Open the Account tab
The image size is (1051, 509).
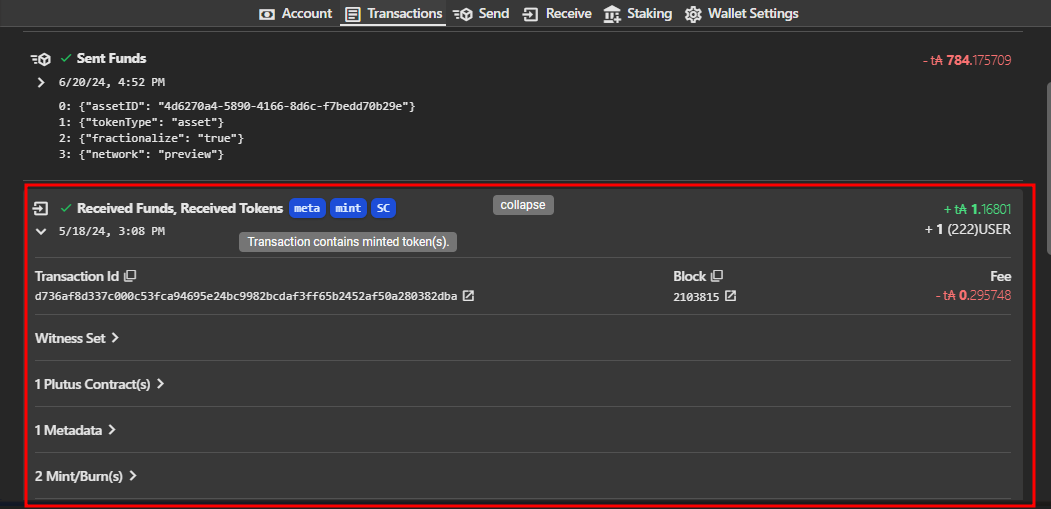tap(295, 14)
